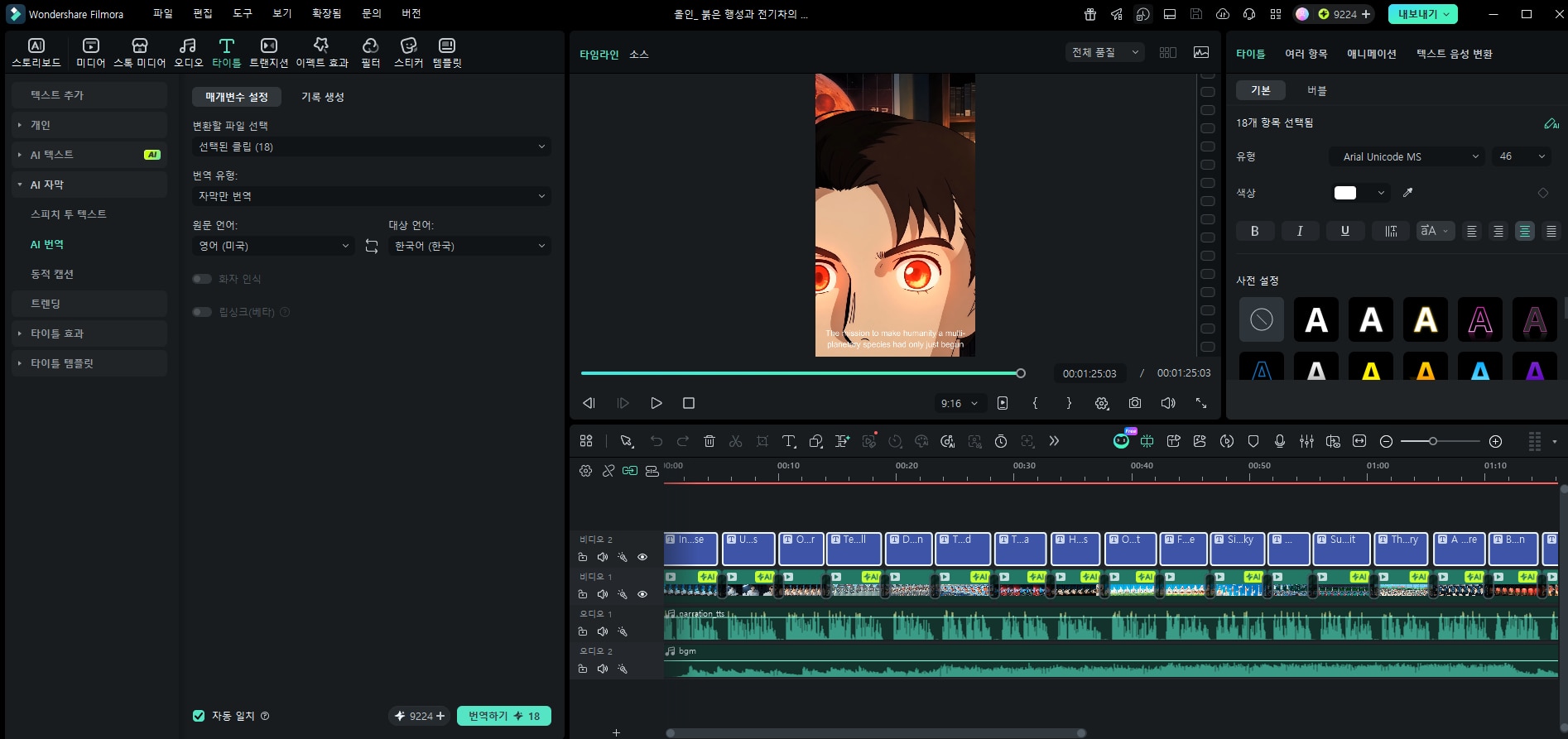Click the 텍스트 추가 button

[89, 95]
